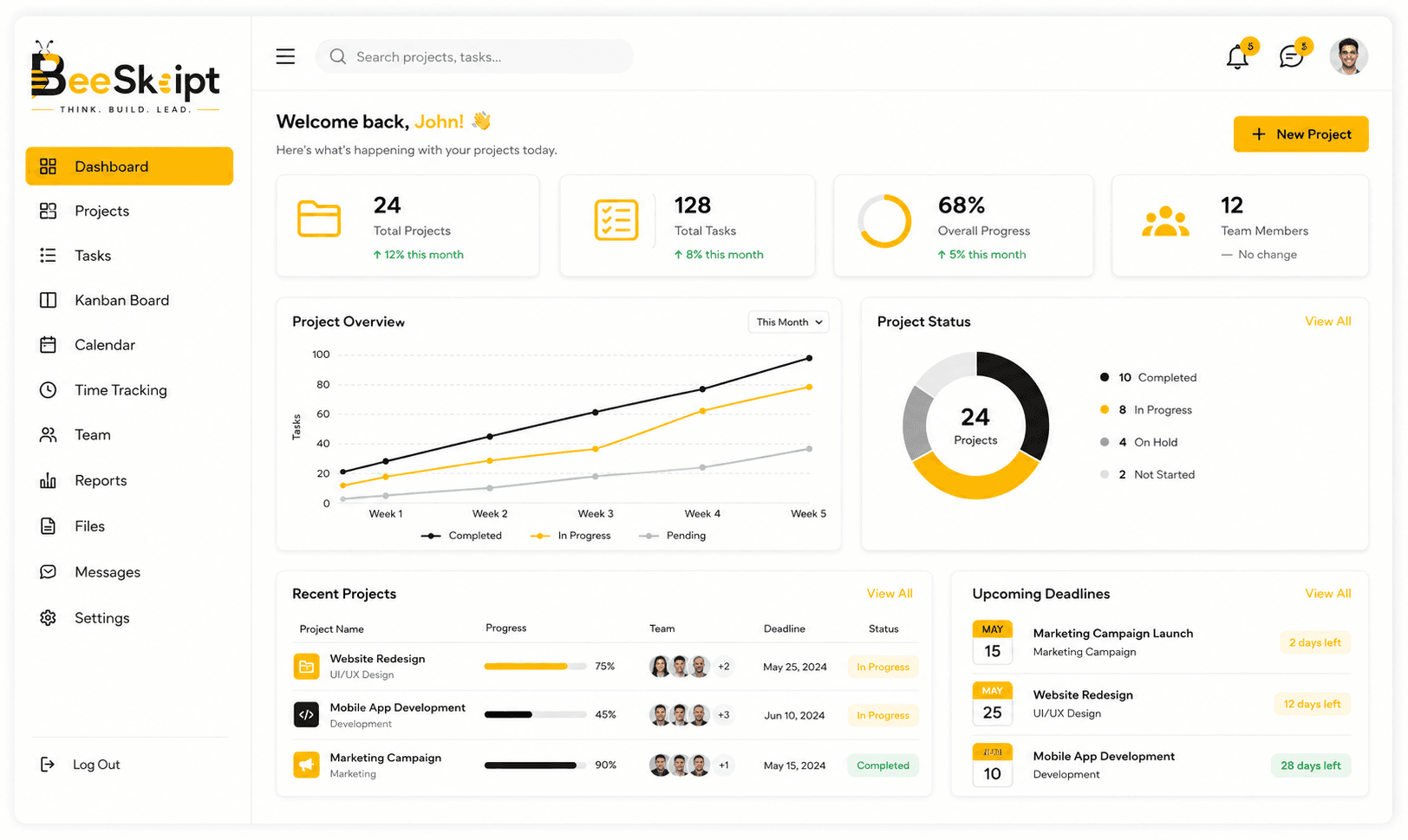This screenshot has width=1408, height=840.
Task: Click the Reports bar chart icon
Action: [x=48, y=480]
